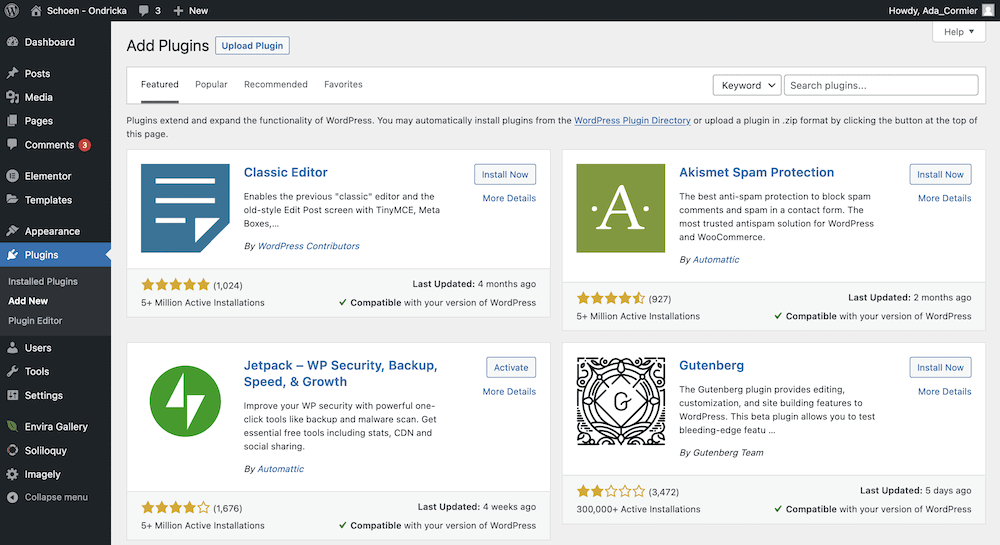Open More Details for Jetpack
The image size is (1000, 545).
[x=509, y=391]
